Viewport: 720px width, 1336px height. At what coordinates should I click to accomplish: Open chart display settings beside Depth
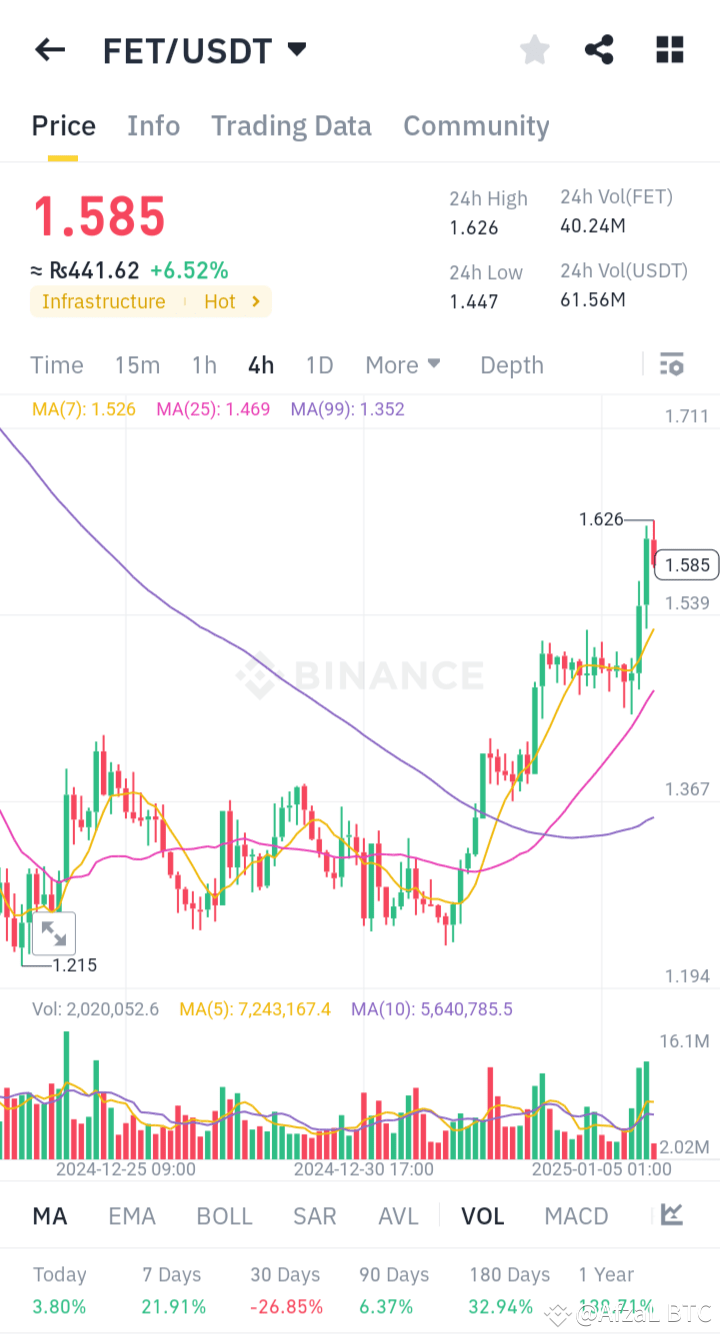point(670,366)
